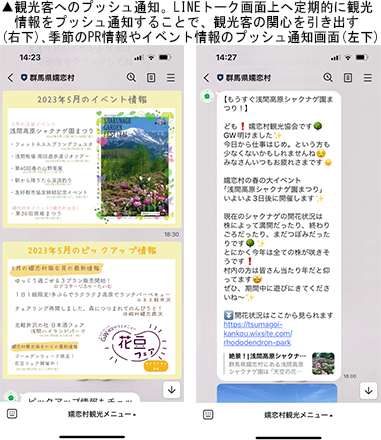Tap rhododendron thumbnail in link preview
Viewport: 381px width, 440px height.
(x=323, y=364)
